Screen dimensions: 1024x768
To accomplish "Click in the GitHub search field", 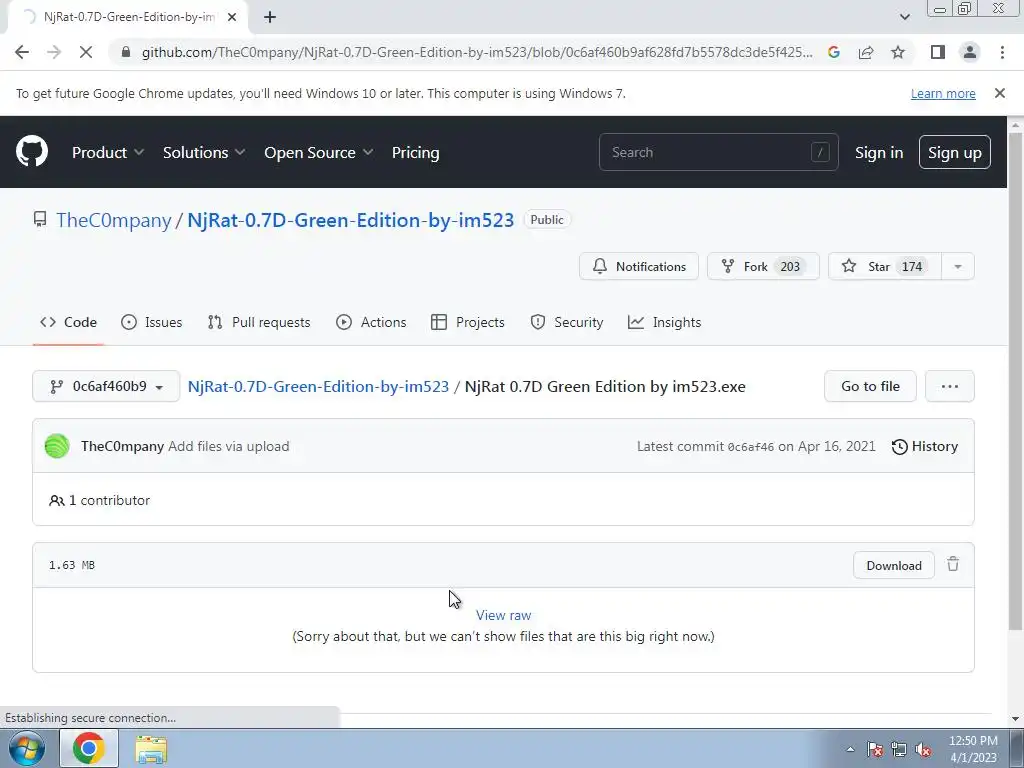I will pyautogui.click(x=718, y=152).
